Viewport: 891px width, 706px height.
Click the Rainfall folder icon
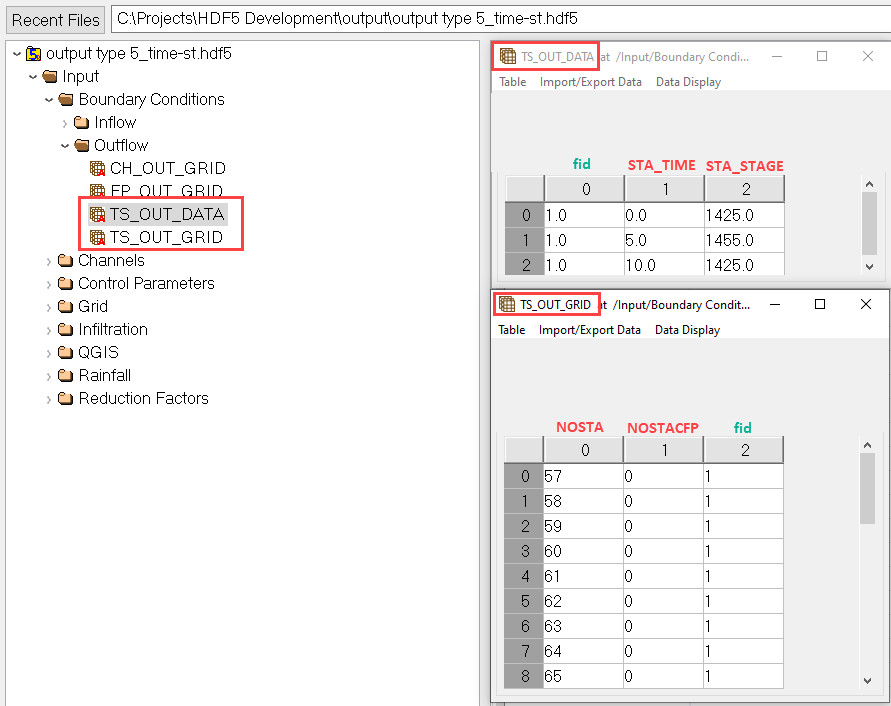(x=66, y=375)
